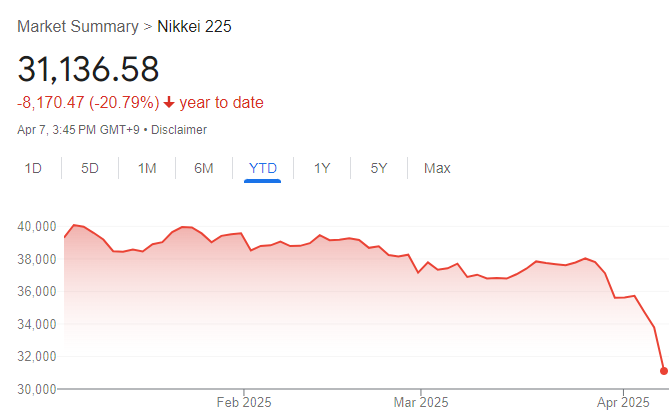672x418 pixels.
Task: Click the red down arrow icon
Action: (x=169, y=102)
